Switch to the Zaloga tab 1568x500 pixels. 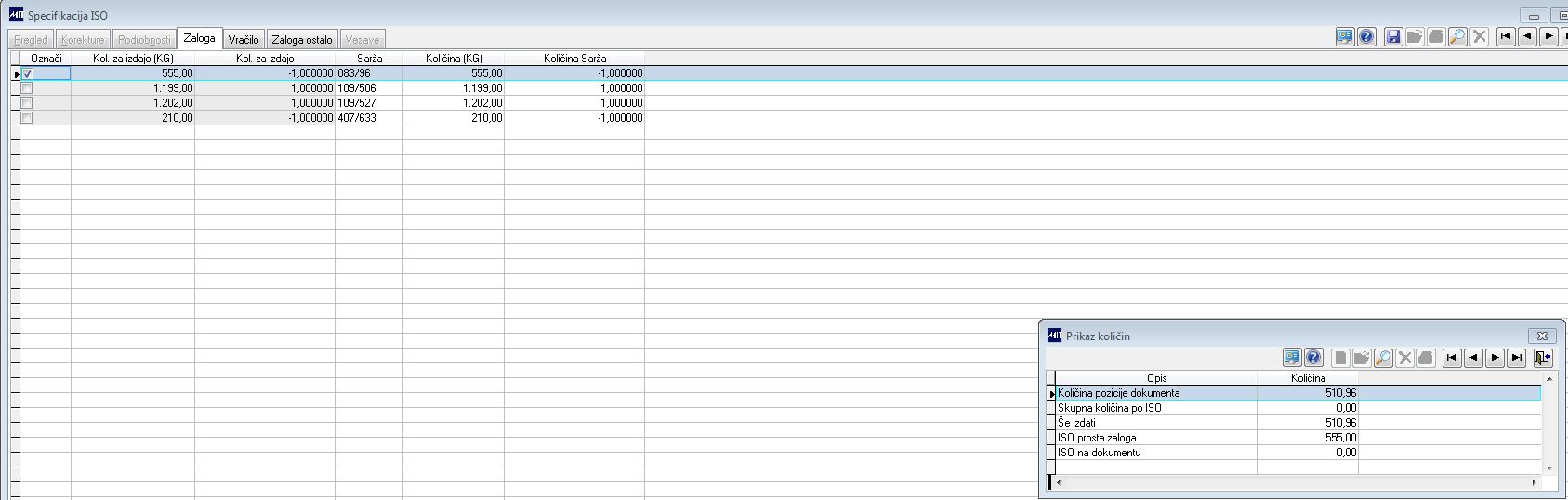tap(199, 38)
